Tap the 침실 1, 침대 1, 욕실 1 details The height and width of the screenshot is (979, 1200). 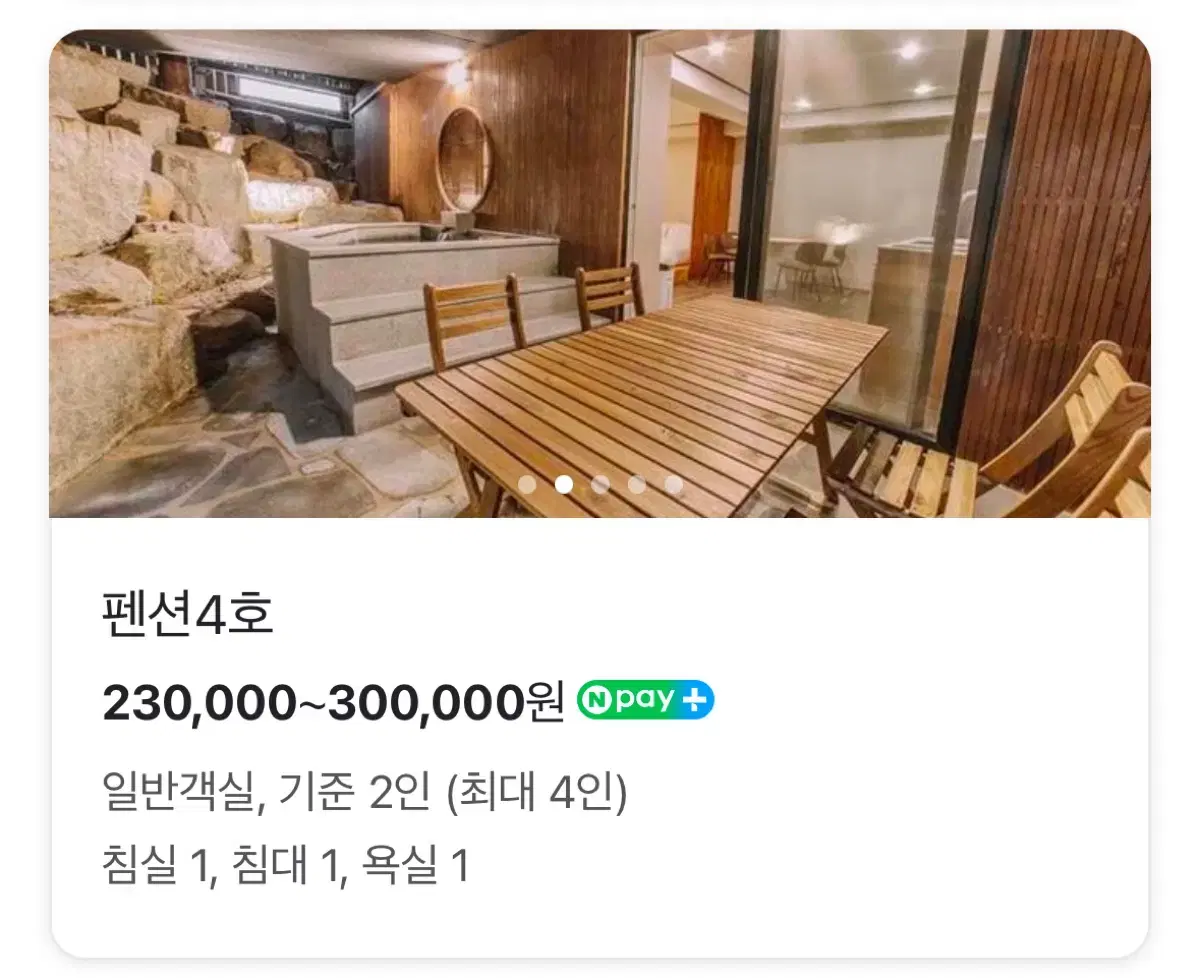pyautogui.click(x=286, y=865)
